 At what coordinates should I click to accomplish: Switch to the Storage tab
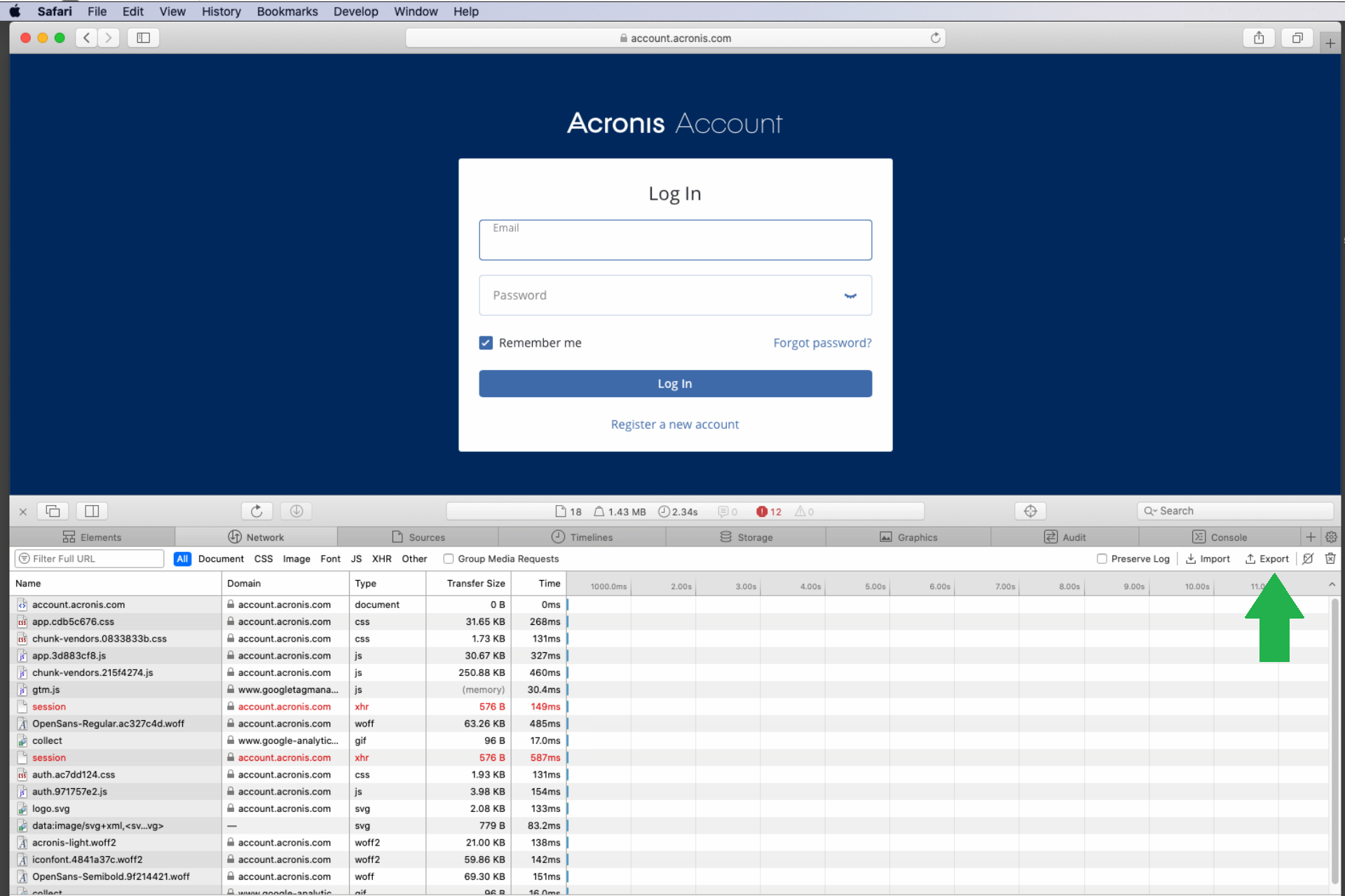746,537
